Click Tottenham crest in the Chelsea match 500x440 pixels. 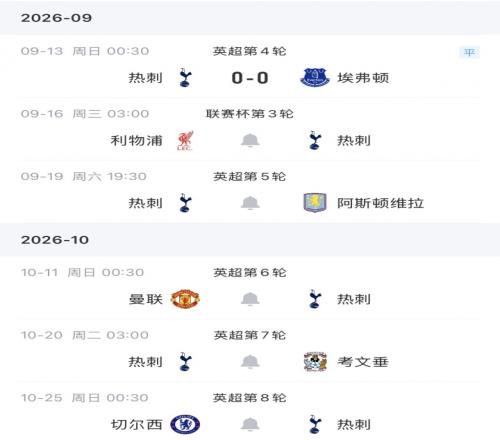[x=315, y=424]
